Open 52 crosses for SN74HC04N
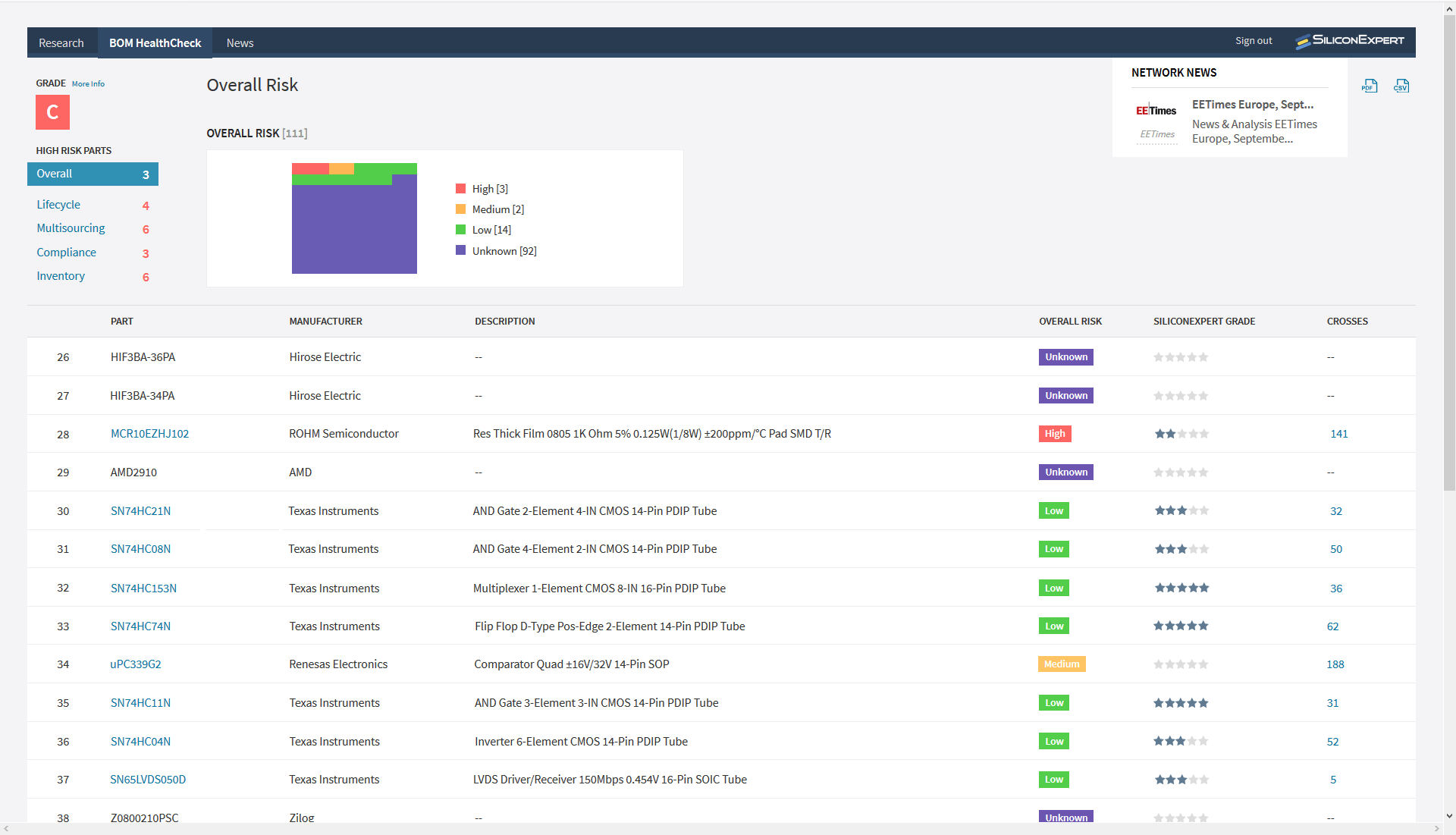The image size is (1456, 835). (x=1332, y=742)
